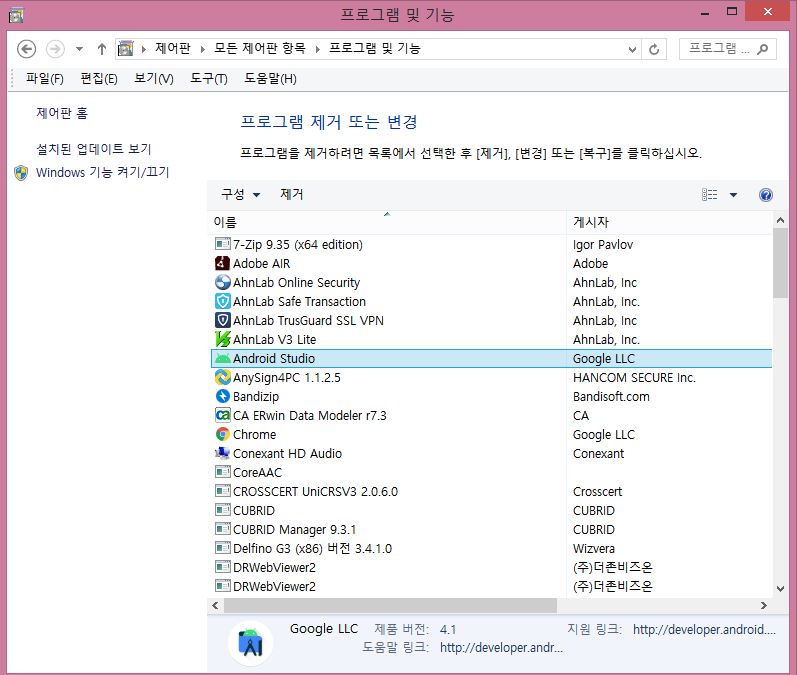Viewport: 797px width, 675px height.
Task: Click the 도움말 링크 URL text
Action: coord(501,648)
